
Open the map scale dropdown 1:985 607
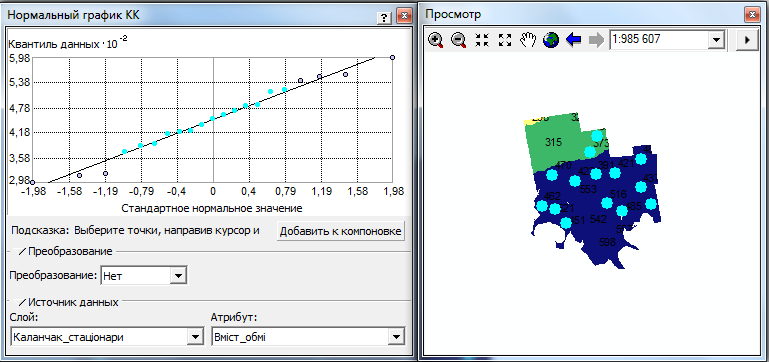point(717,40)
